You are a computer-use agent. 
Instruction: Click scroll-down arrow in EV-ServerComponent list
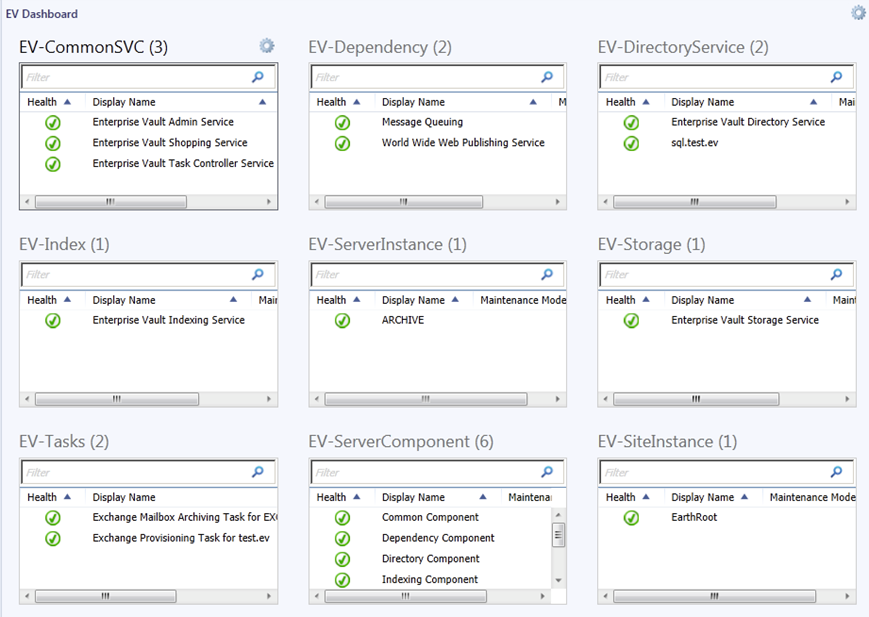(x=559, y=580)
